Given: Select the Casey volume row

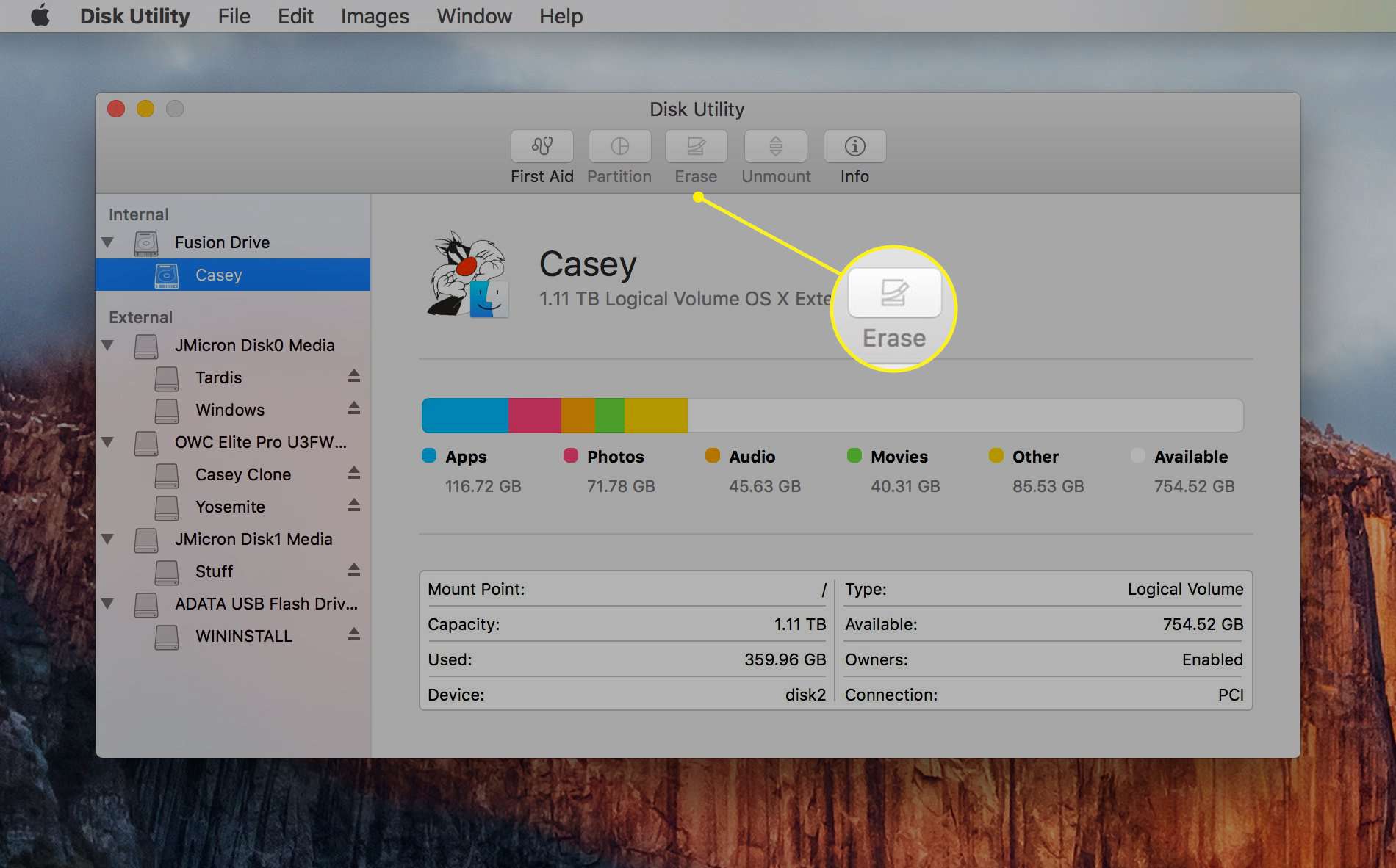Looking at the screenshot, I should pyautogui.click(x=233, y=275).
